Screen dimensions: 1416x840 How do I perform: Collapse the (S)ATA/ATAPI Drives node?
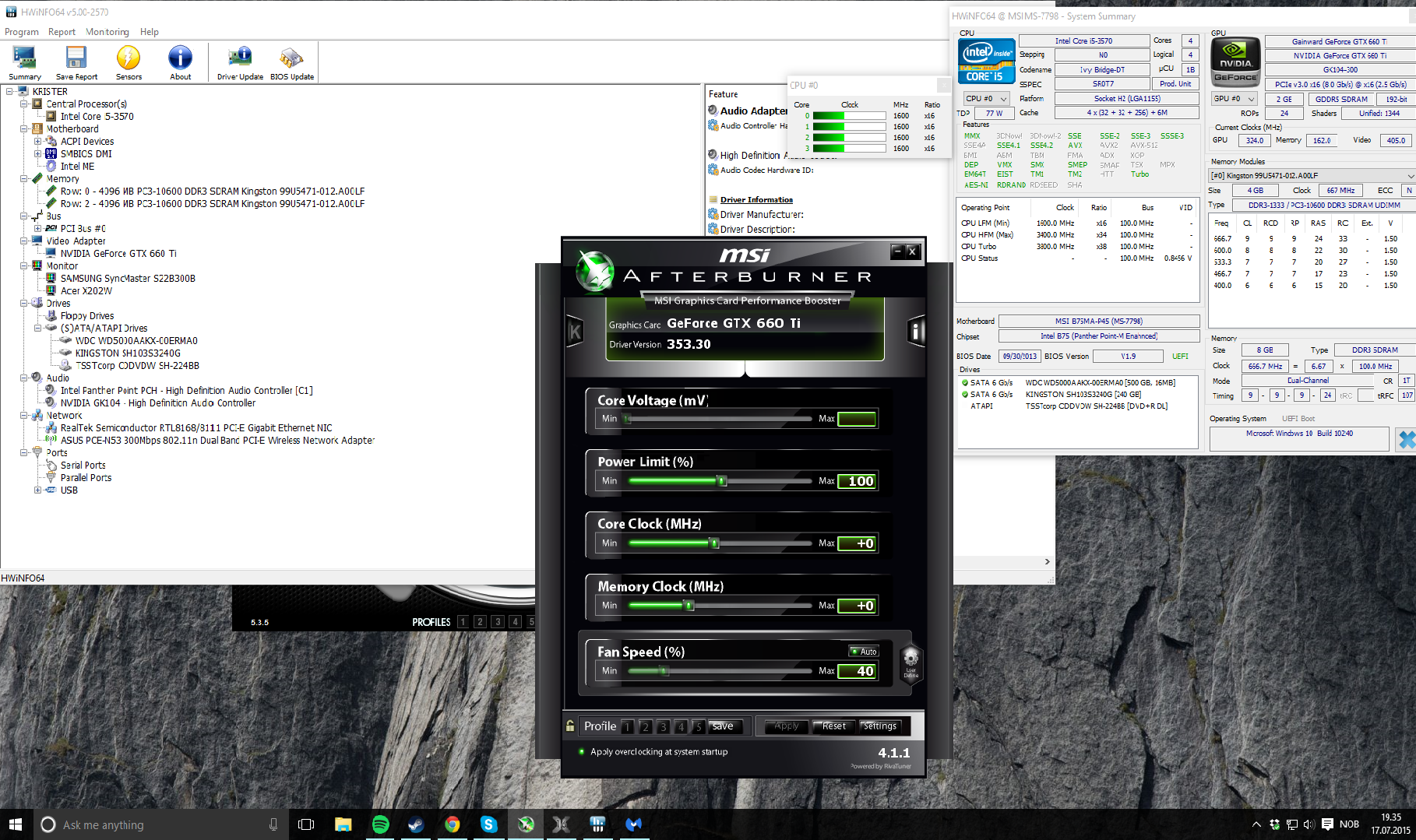pos(38,328)
